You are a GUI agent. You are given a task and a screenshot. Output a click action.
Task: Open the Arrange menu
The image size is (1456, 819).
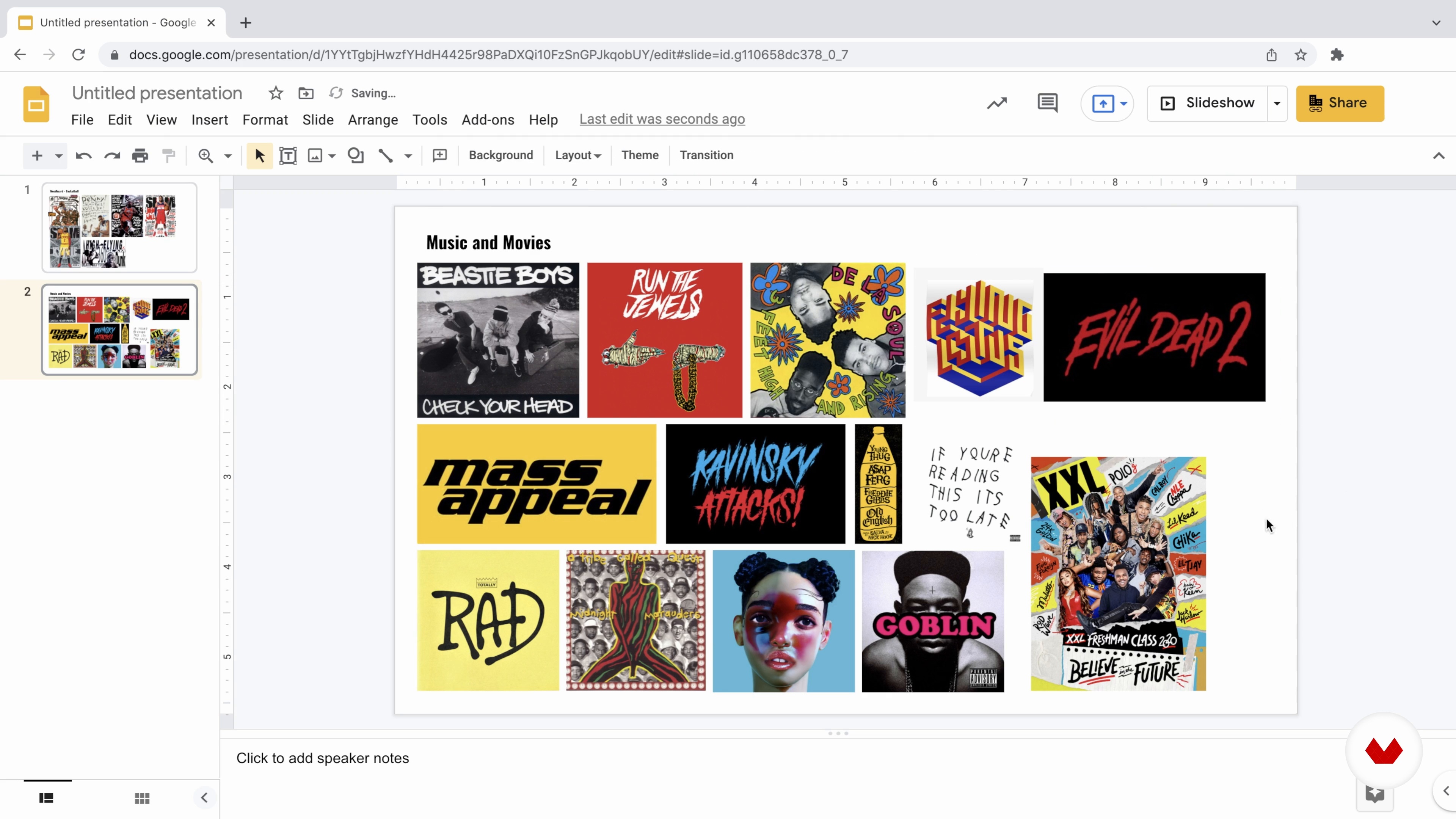[x=373, y=120]
